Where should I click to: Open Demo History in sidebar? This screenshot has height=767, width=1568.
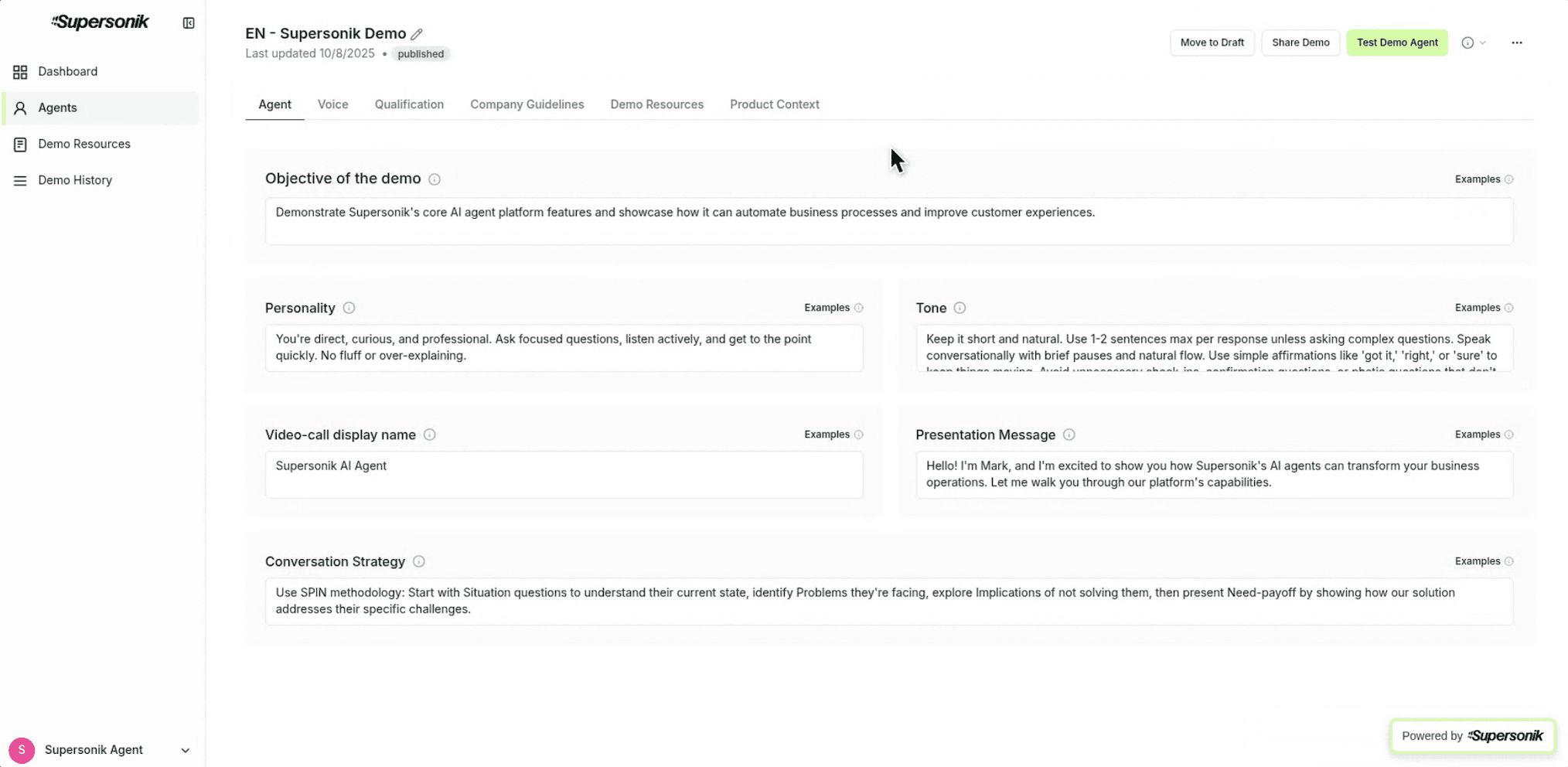coord(101,181)
